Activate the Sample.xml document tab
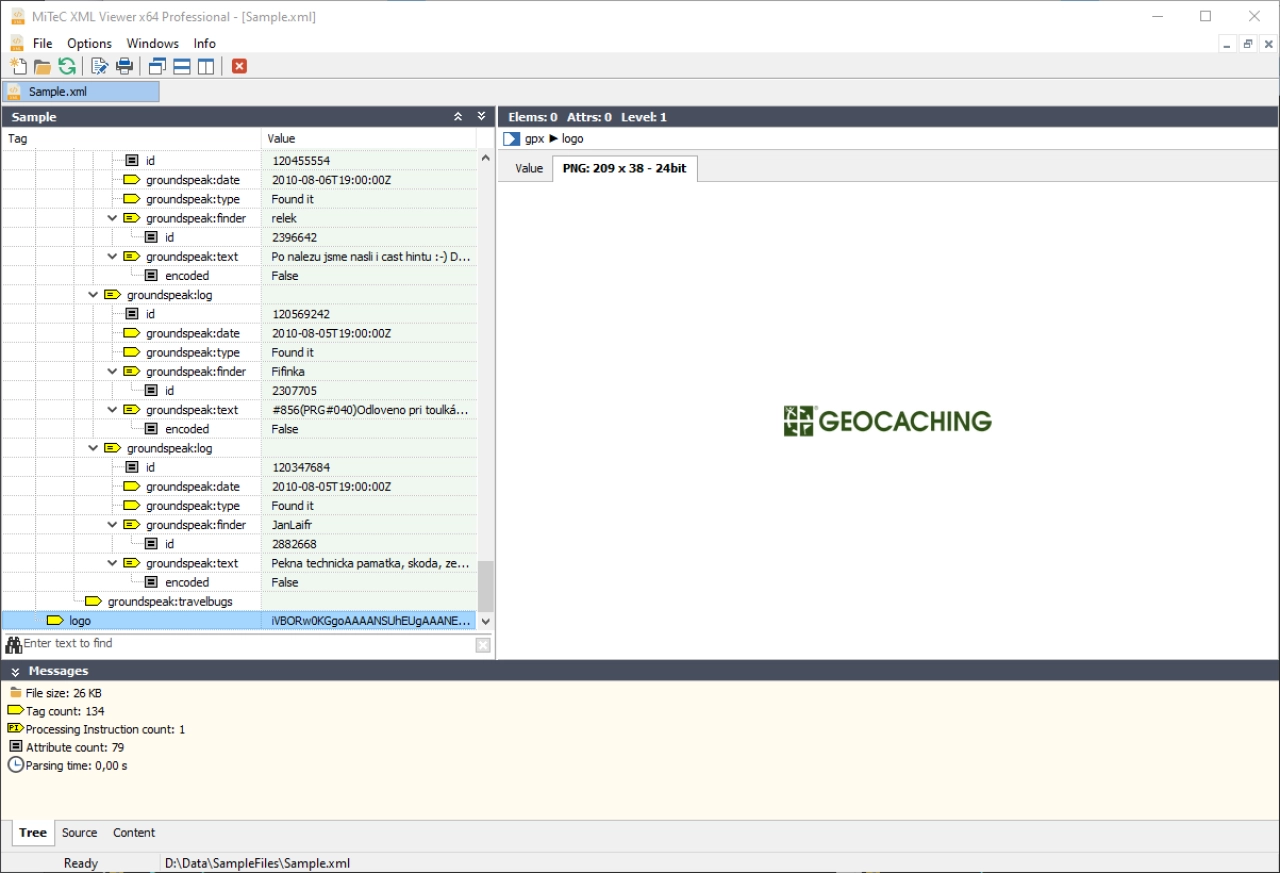The image size is (1280, 873). (81, 92)
